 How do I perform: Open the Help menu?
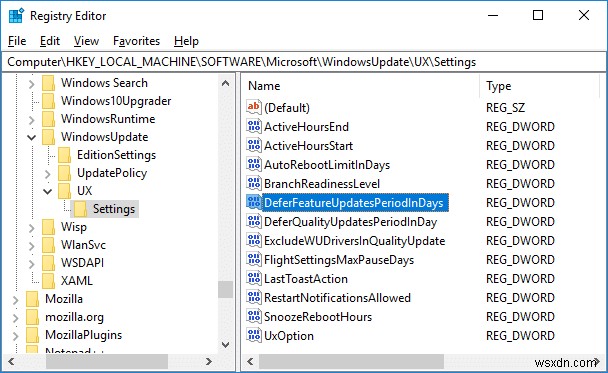point(186,41)
